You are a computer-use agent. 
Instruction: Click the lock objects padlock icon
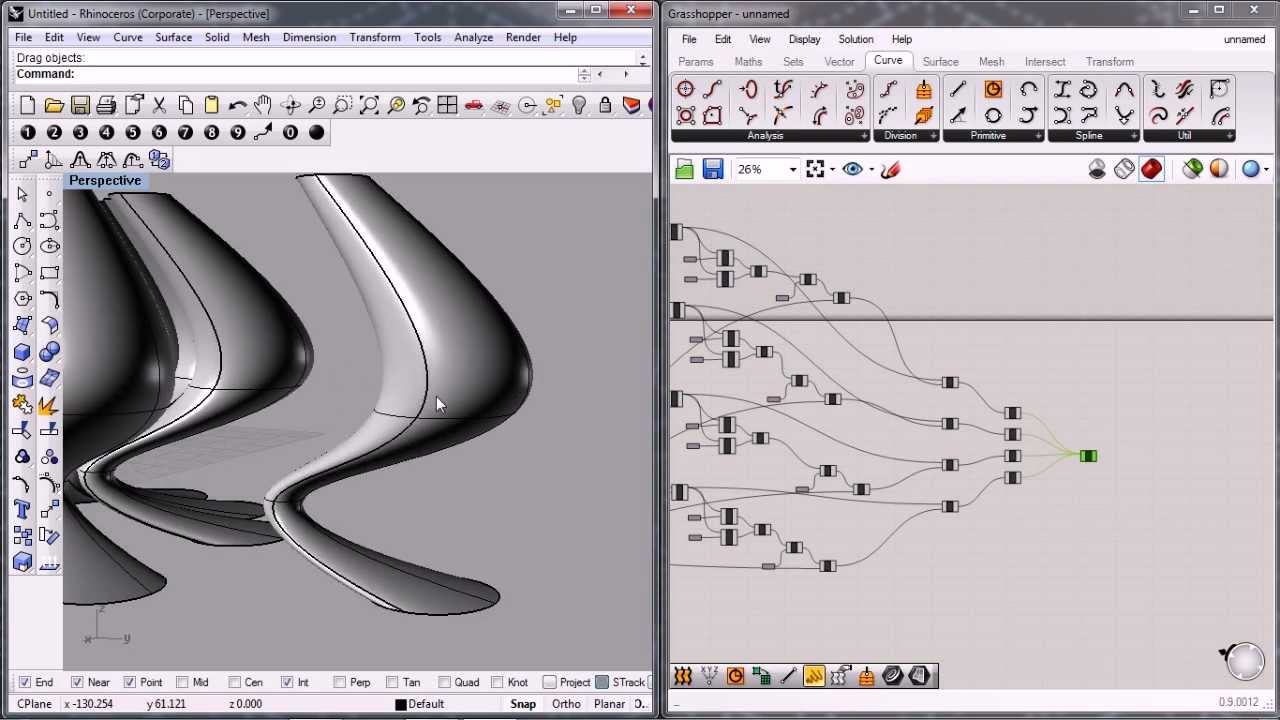tap(605, 106)
